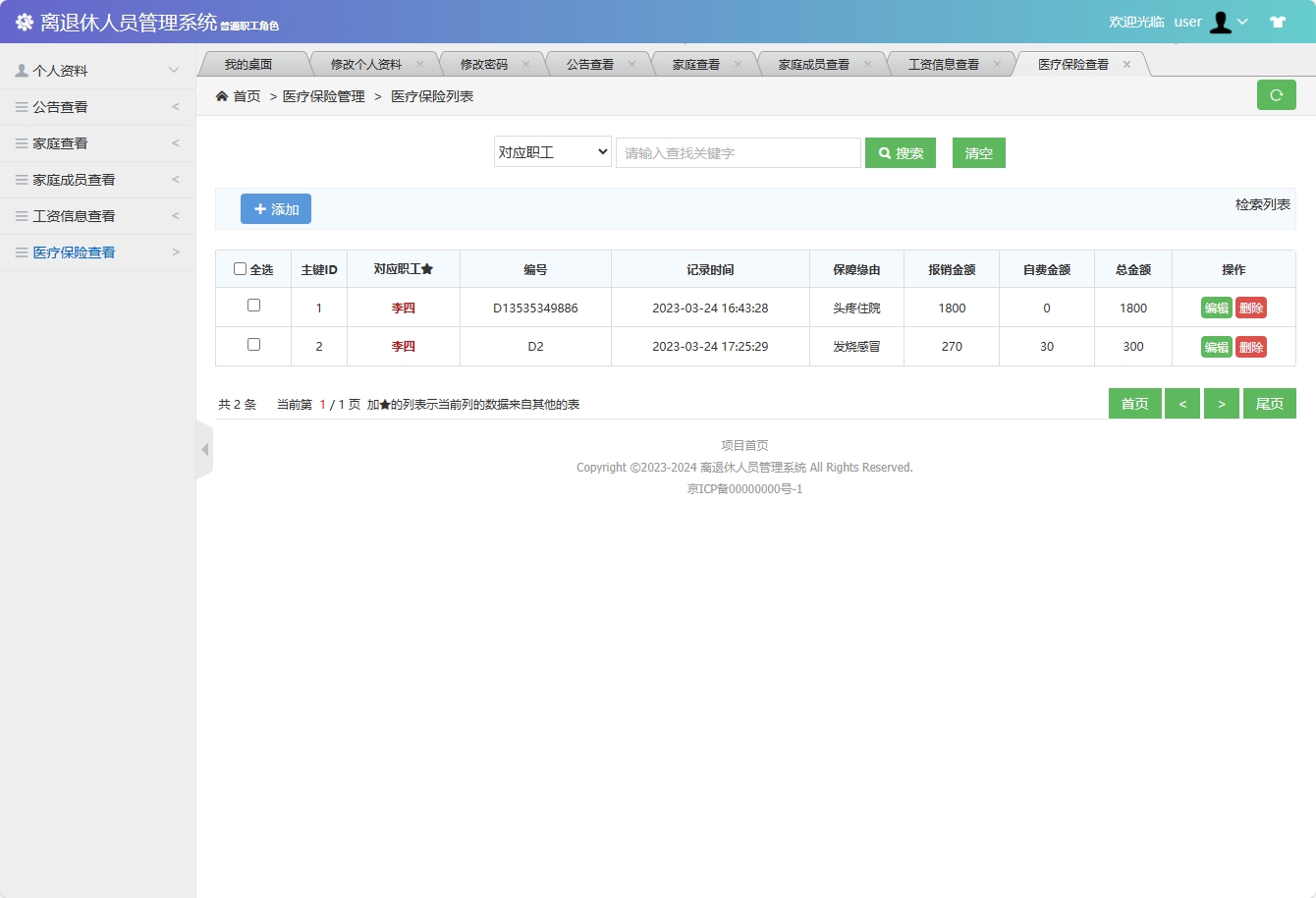Viewport: 1316px width, 898px height.
Task: Click the 添加 add button
Action: (275, 208)
